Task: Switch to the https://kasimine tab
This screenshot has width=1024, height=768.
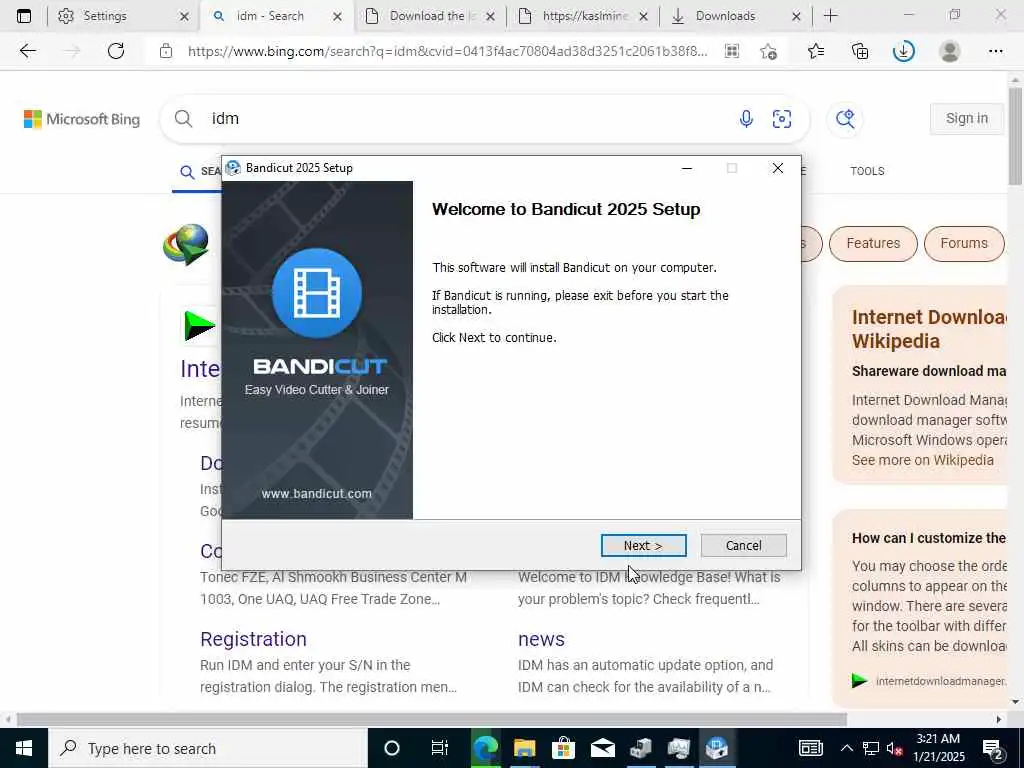Action: pyautogui.click(x=575, y=16)
